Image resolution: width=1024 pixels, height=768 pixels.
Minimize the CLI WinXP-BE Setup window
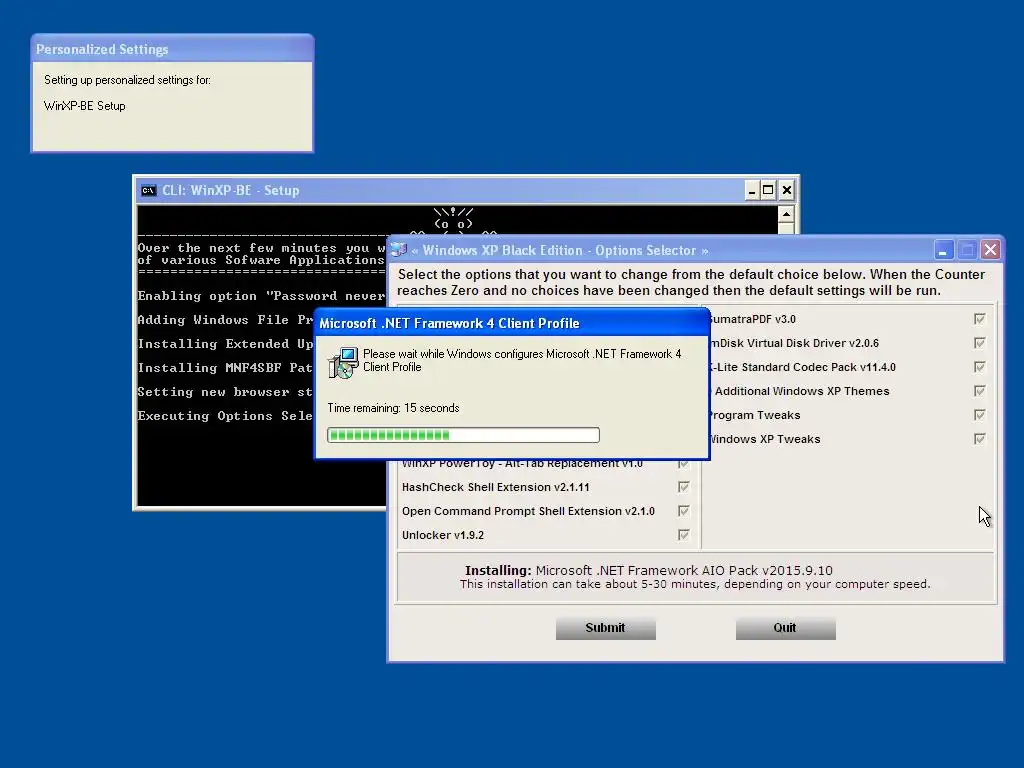[x=751, y=191]
